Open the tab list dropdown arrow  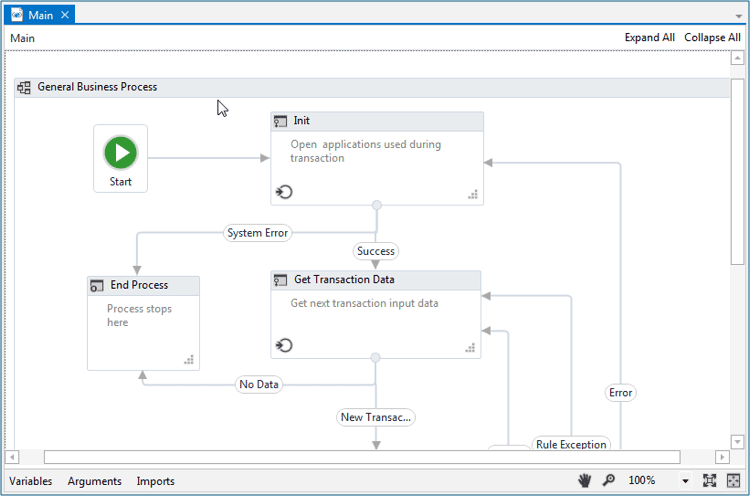tap(738, 16)
